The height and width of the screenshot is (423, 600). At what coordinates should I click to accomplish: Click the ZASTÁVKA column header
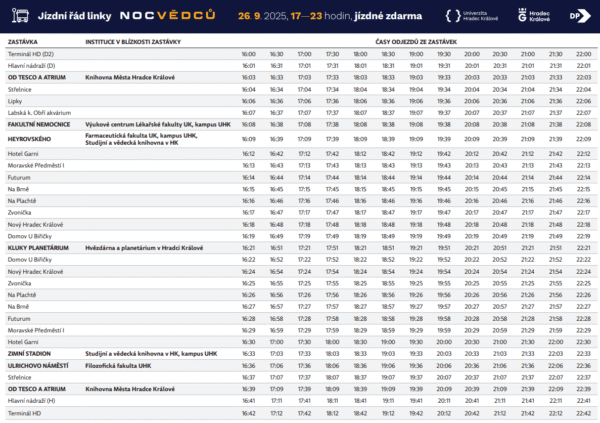23,42
